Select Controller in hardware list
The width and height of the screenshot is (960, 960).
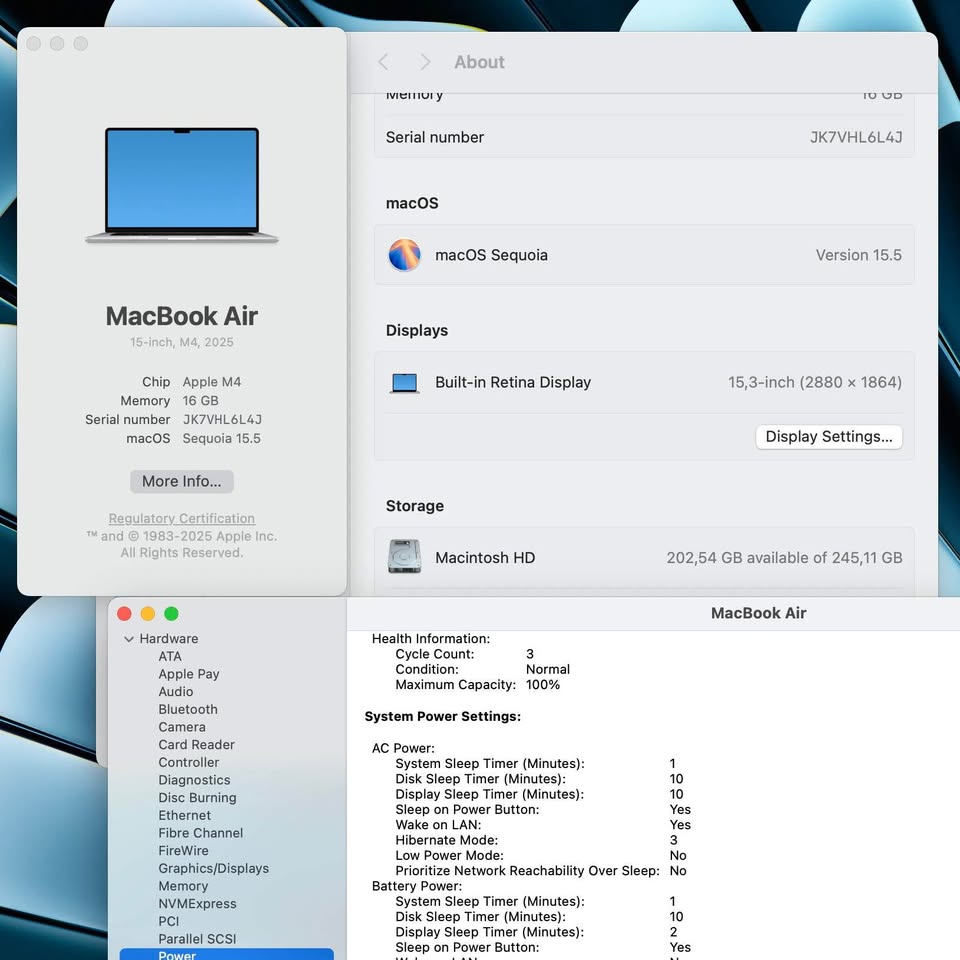point(189,763)
